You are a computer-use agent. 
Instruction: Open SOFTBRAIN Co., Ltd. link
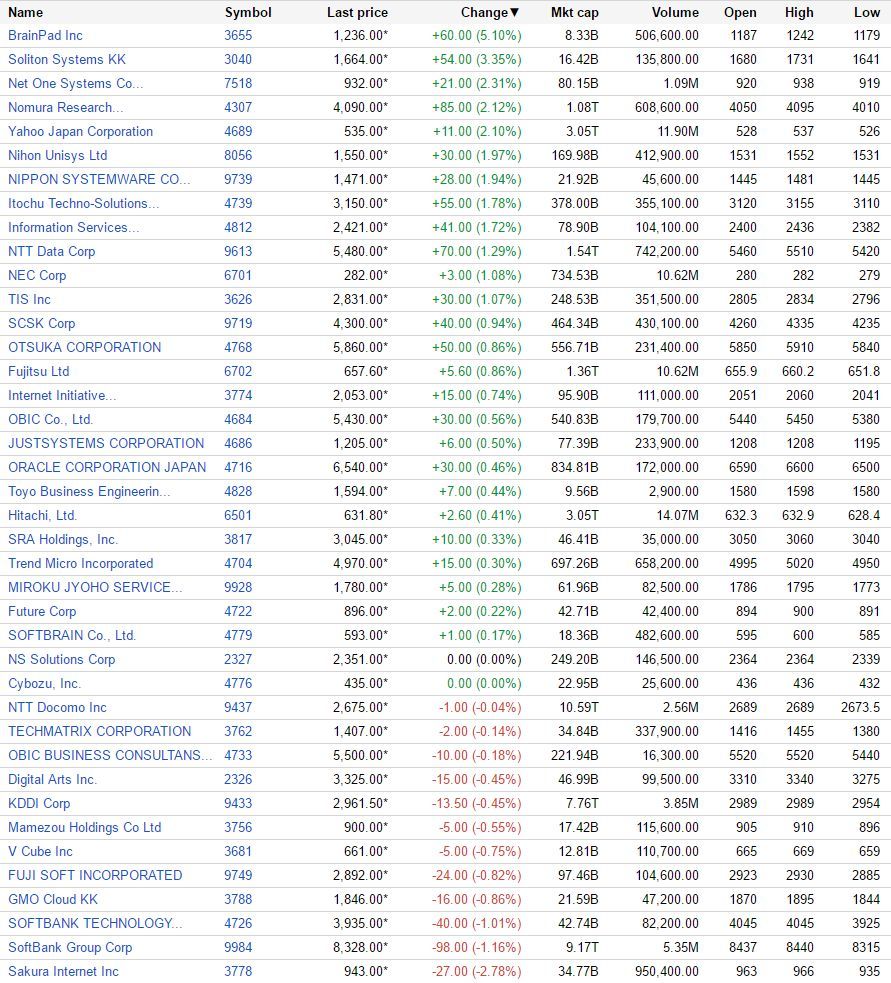72,635
